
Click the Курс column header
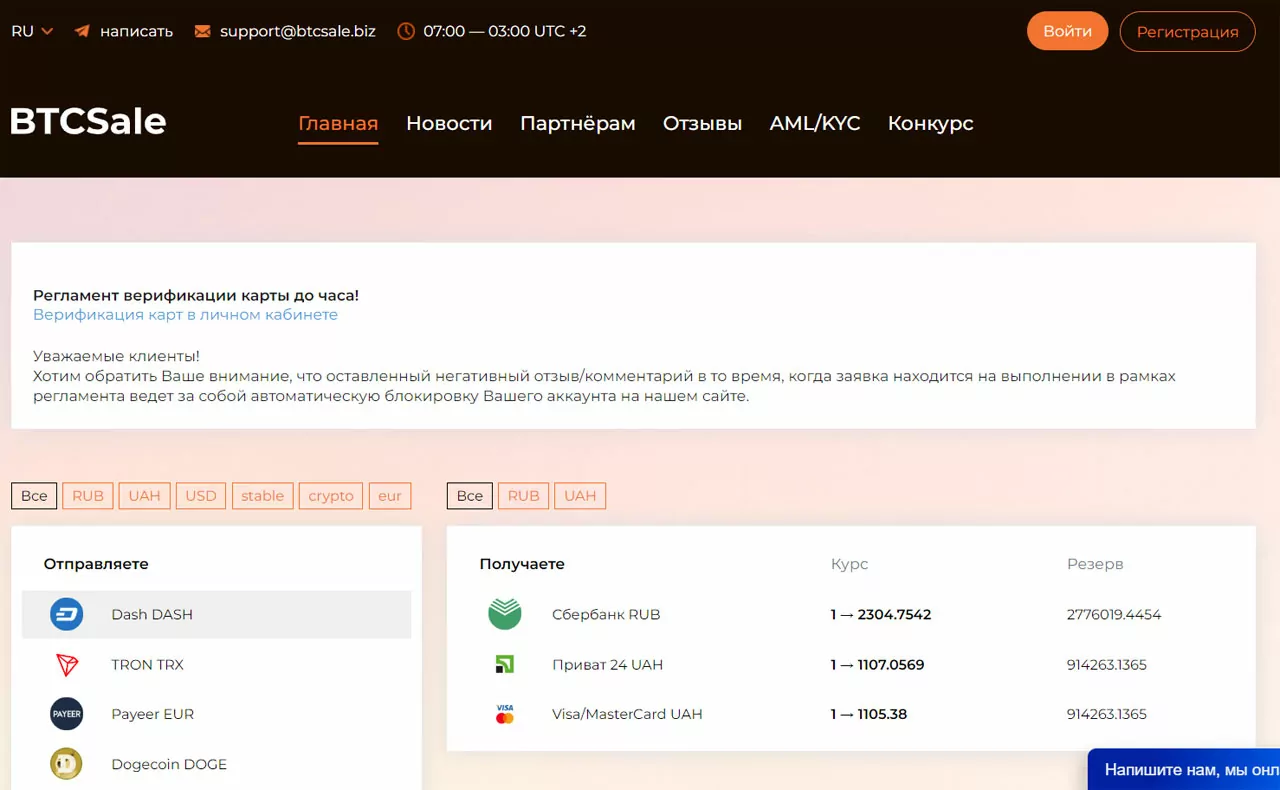(849, 564)
